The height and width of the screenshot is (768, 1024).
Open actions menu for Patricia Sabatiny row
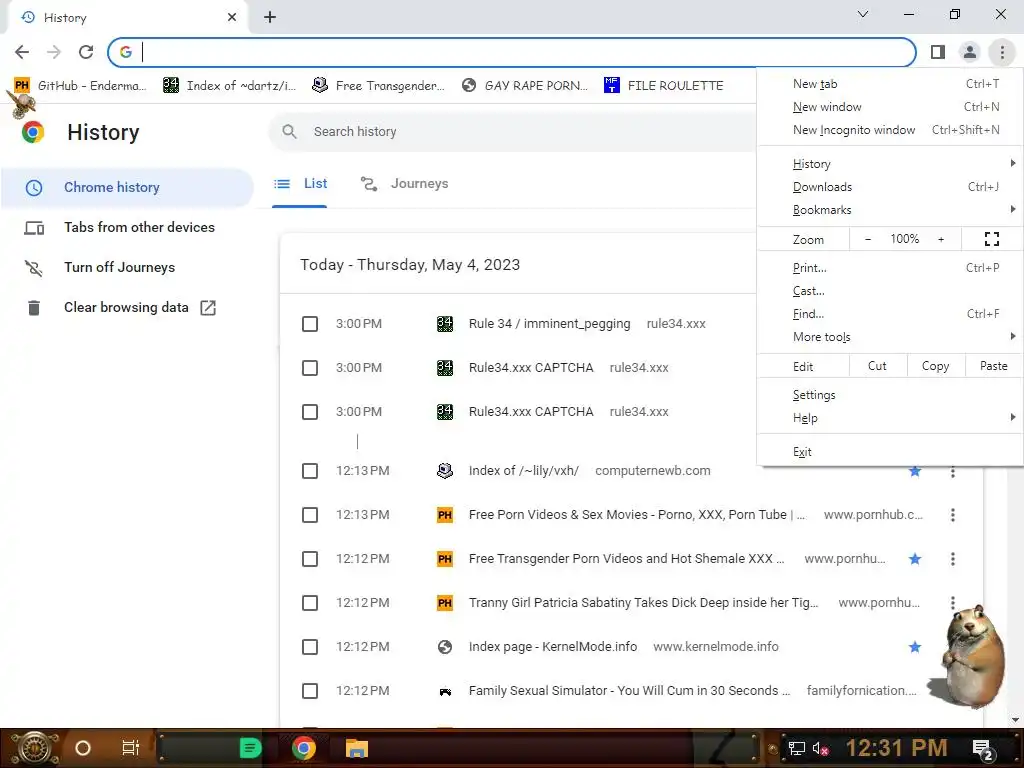tap(953, 601)
